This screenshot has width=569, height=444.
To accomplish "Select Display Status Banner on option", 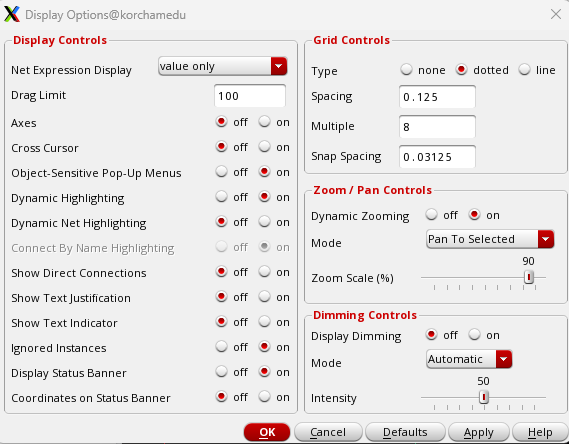I will [x=265, y=371].
